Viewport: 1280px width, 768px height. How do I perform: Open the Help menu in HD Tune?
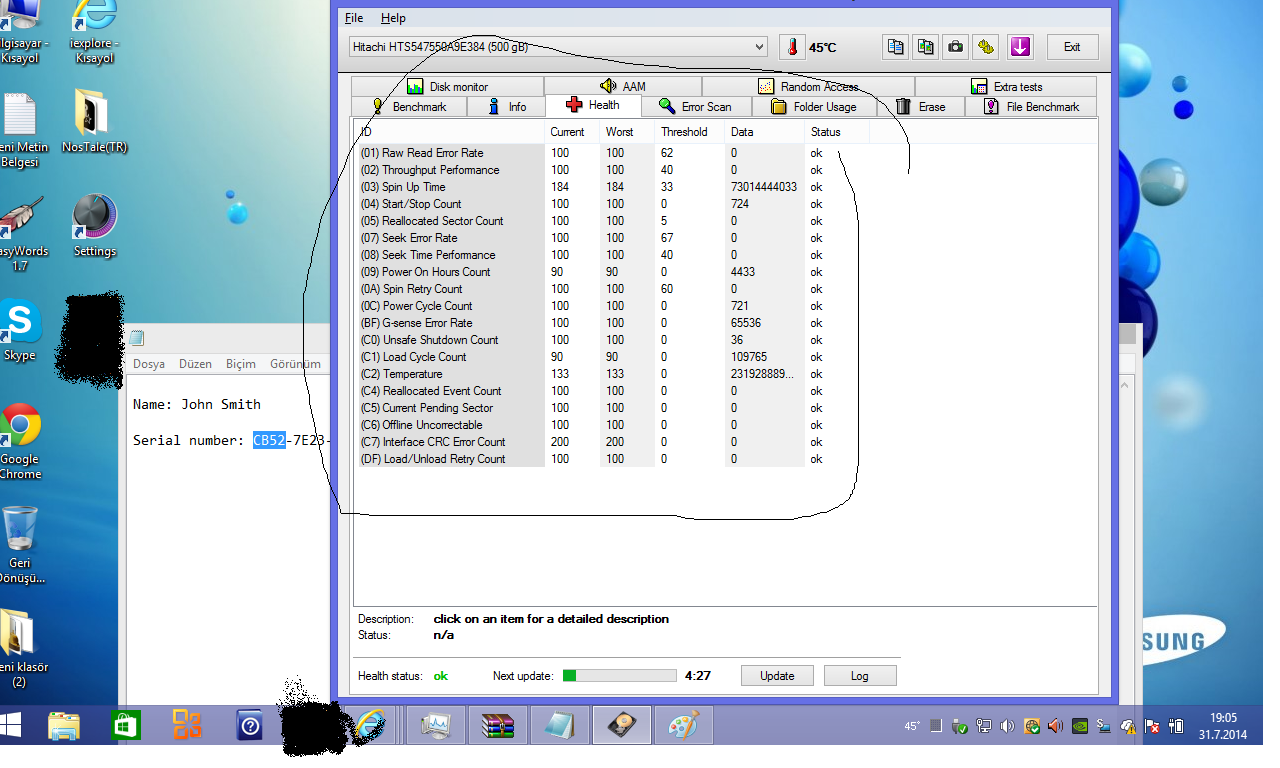click(393, 18)
